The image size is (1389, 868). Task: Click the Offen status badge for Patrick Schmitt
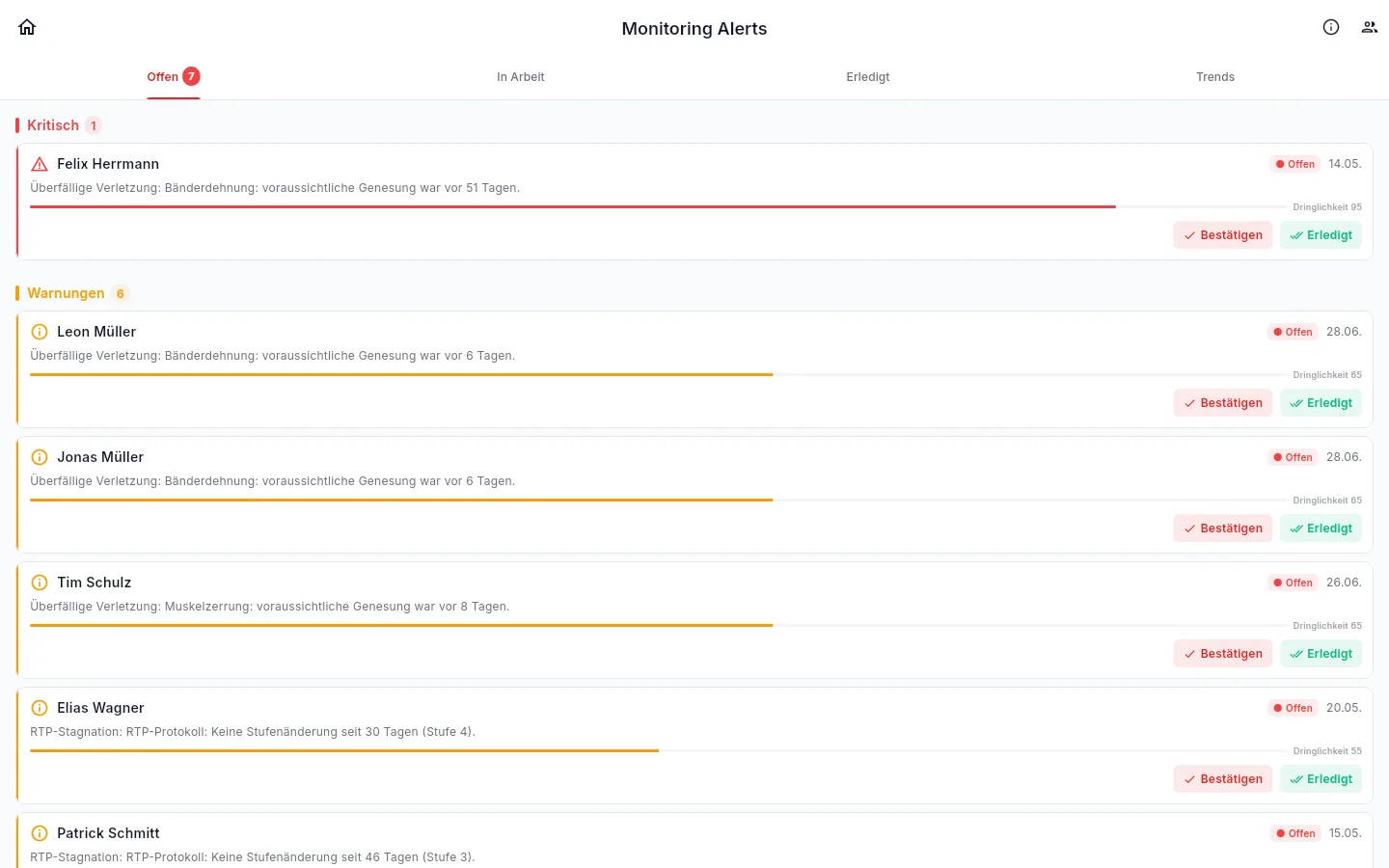(1295, 833)
